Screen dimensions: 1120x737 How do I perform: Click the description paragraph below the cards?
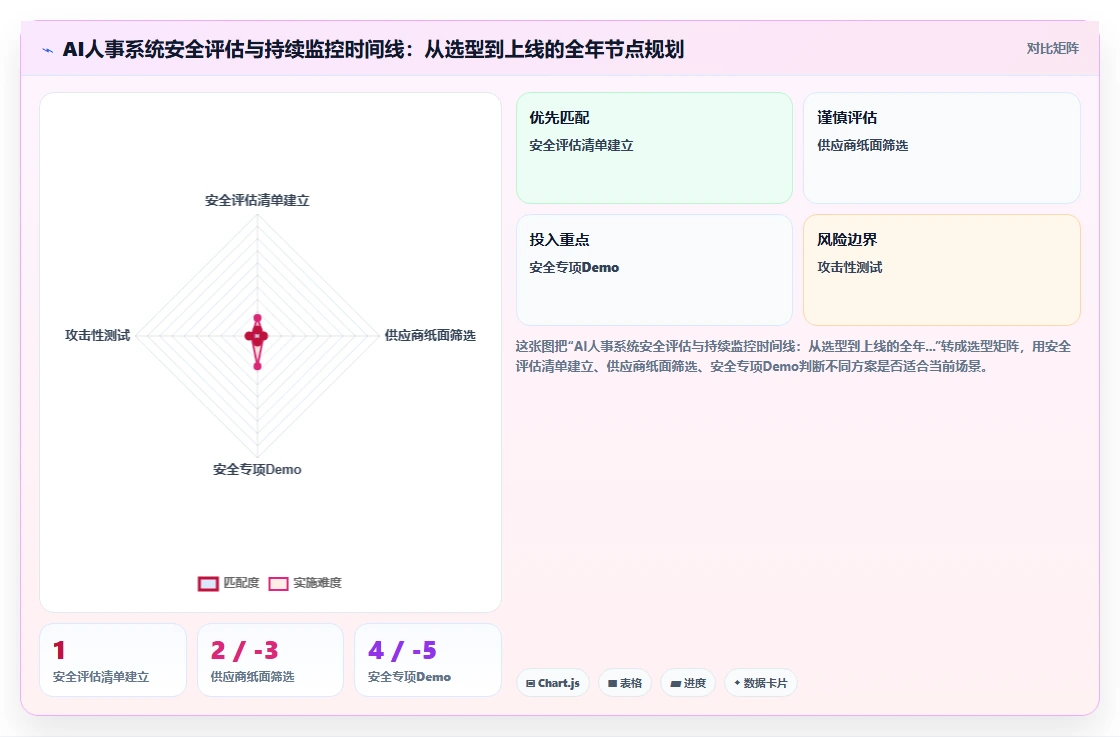pyautogui.click(x=794, y=356)
